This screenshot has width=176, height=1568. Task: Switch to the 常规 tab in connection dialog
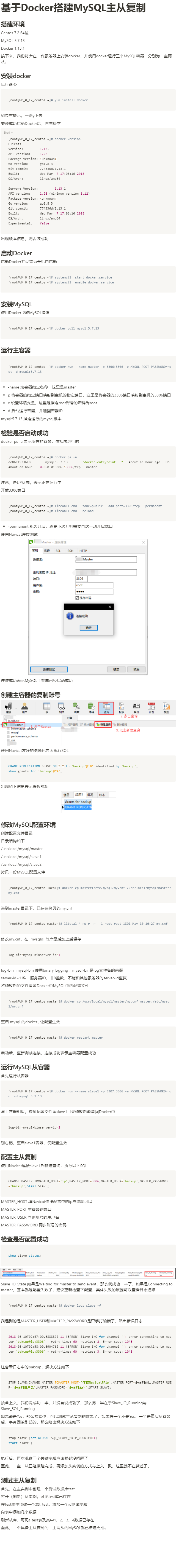pos(35,550)
